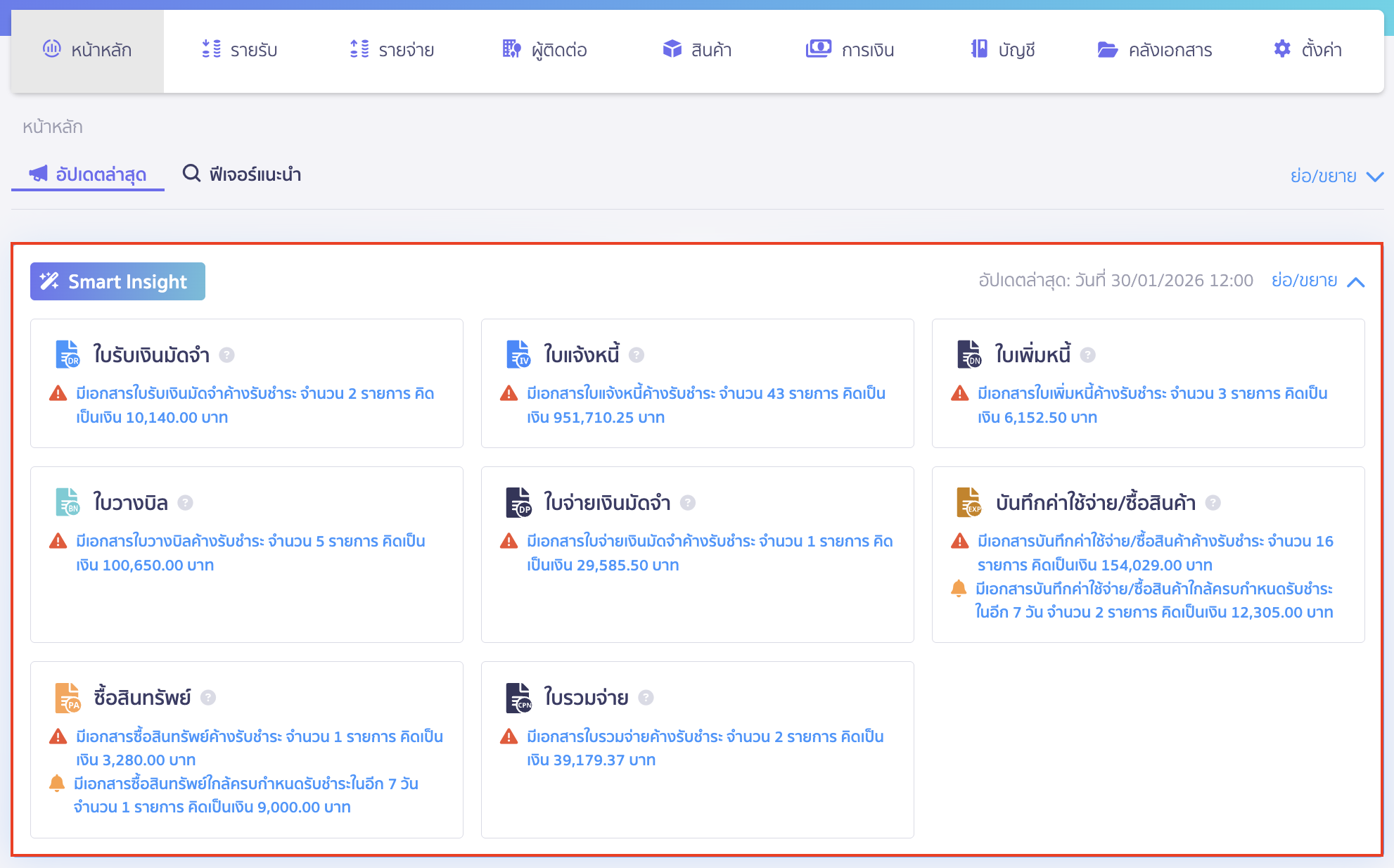The image size is (1394, 868).
Task: Select the อัปเดตล่าสุด tab
Action: (x=88, y=174)
